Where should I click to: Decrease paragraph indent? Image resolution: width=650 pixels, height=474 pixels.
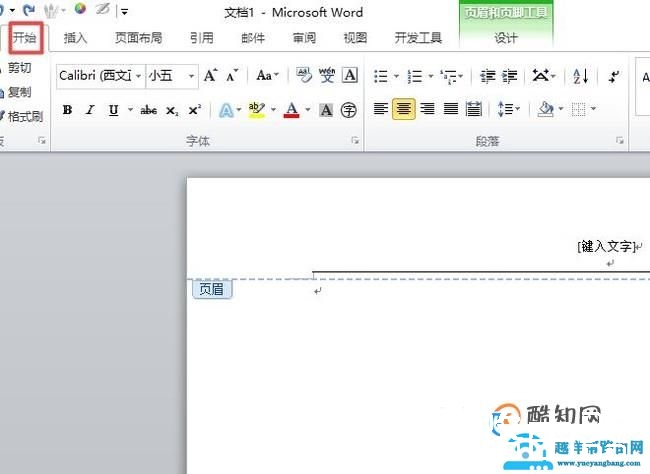coord(487,76)
